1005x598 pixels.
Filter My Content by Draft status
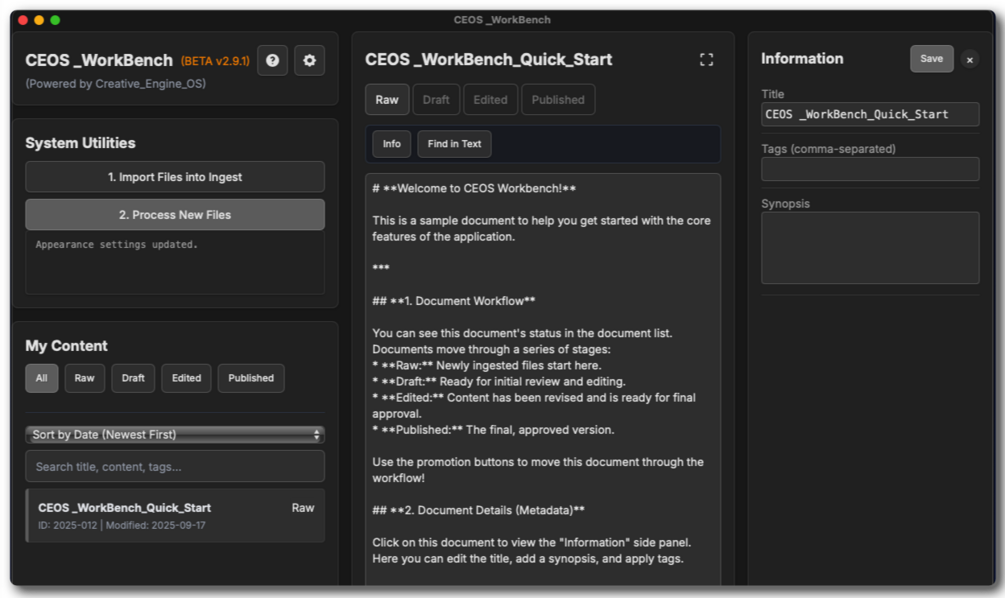click(133, 378)
